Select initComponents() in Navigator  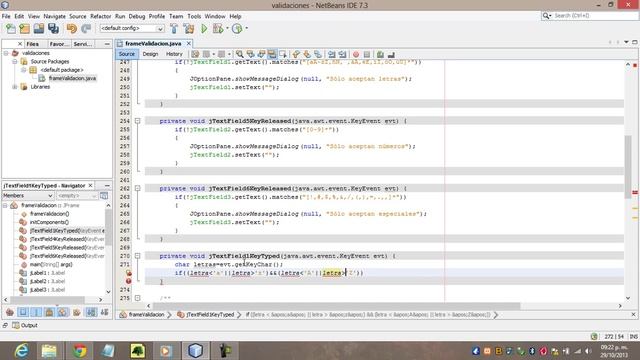(49, 222)
